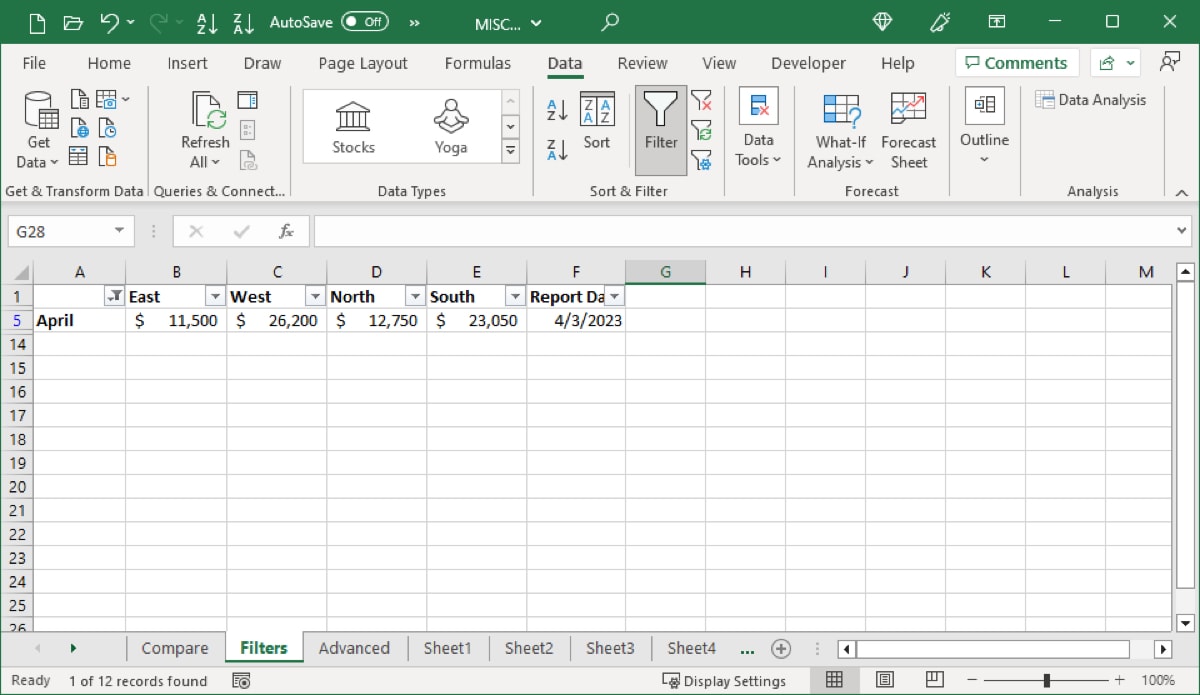Open the Get Data dropdown
Screen dimensions: 1200x695
37,130
